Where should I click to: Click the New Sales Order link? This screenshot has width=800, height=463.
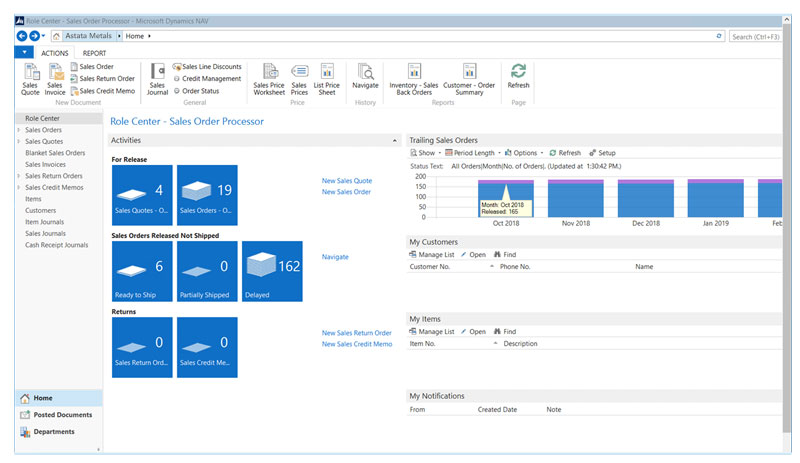click(346, 192)
